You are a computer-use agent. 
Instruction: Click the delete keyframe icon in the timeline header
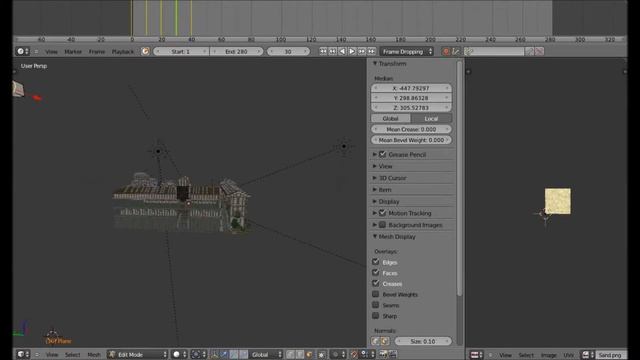pyautogui.click(x=540, y=51)
